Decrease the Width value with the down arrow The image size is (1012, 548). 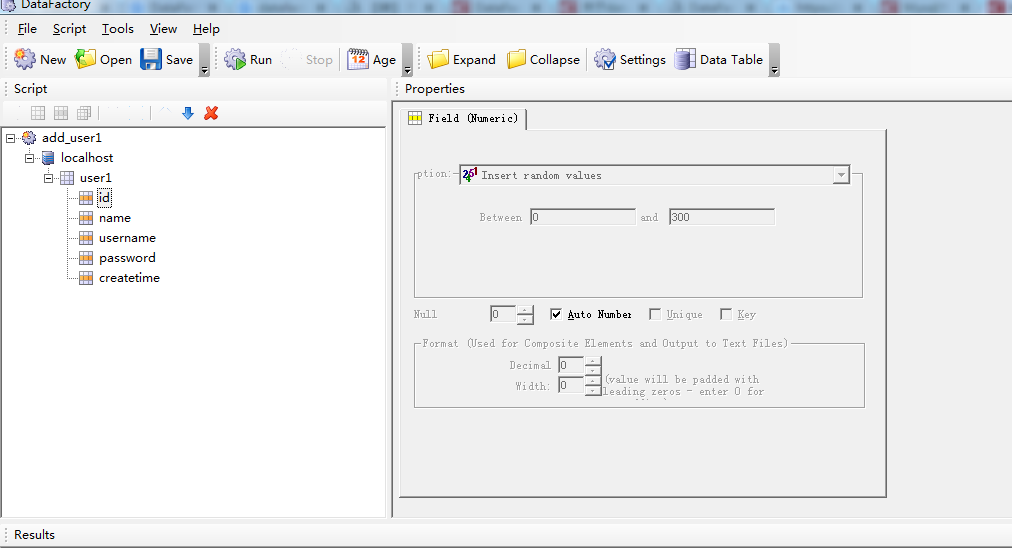[593, 391]
